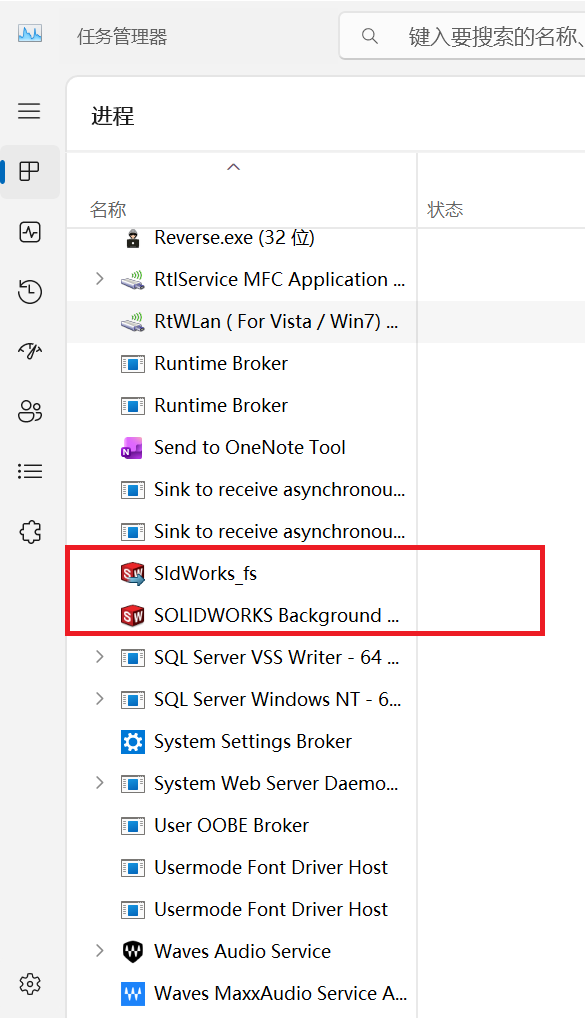Expand the System Web Server Daemon row
585x1018 pixels.
pos(99,783)
